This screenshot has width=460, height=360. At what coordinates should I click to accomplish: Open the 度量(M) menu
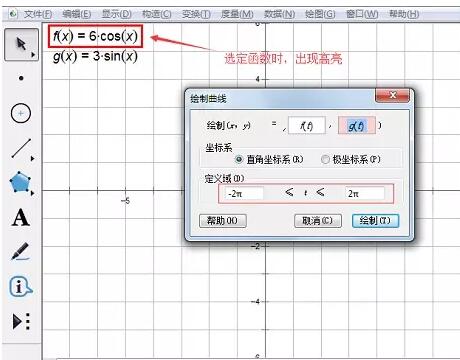(x=237, y=14)
